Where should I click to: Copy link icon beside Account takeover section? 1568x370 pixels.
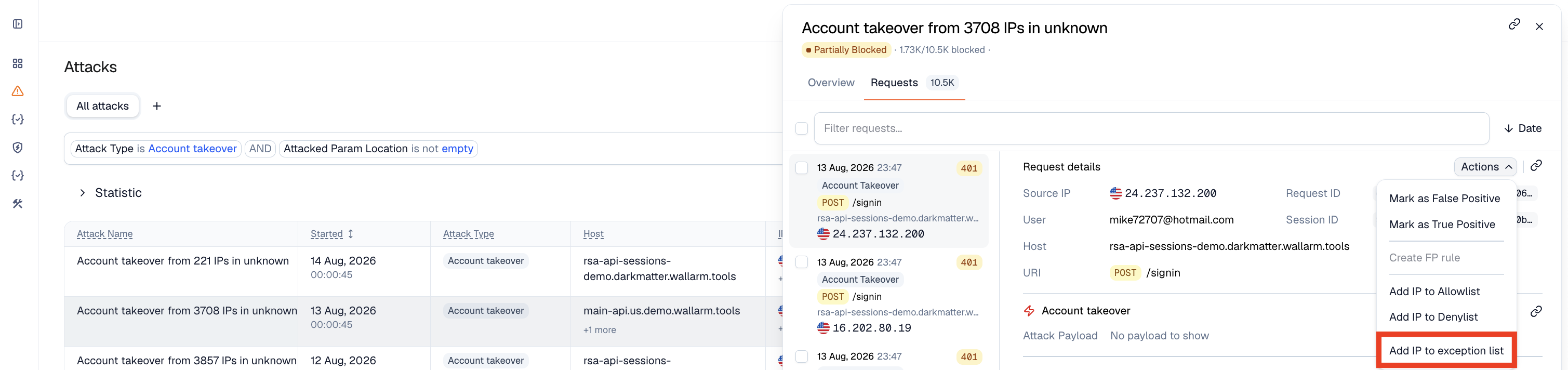[x=1536, y=312]
